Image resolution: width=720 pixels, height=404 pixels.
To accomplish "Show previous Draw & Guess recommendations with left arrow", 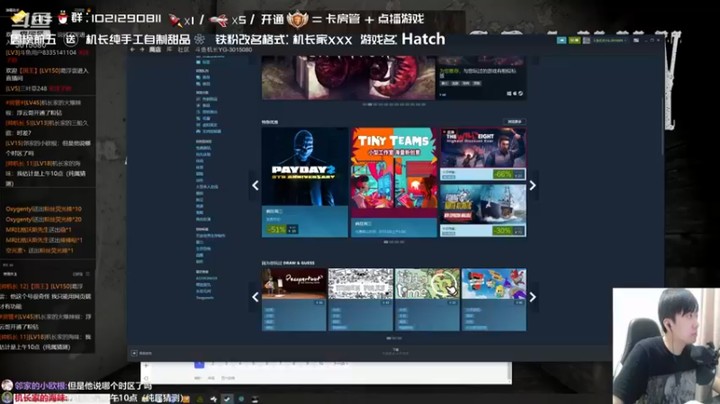I will coord(255,297).
